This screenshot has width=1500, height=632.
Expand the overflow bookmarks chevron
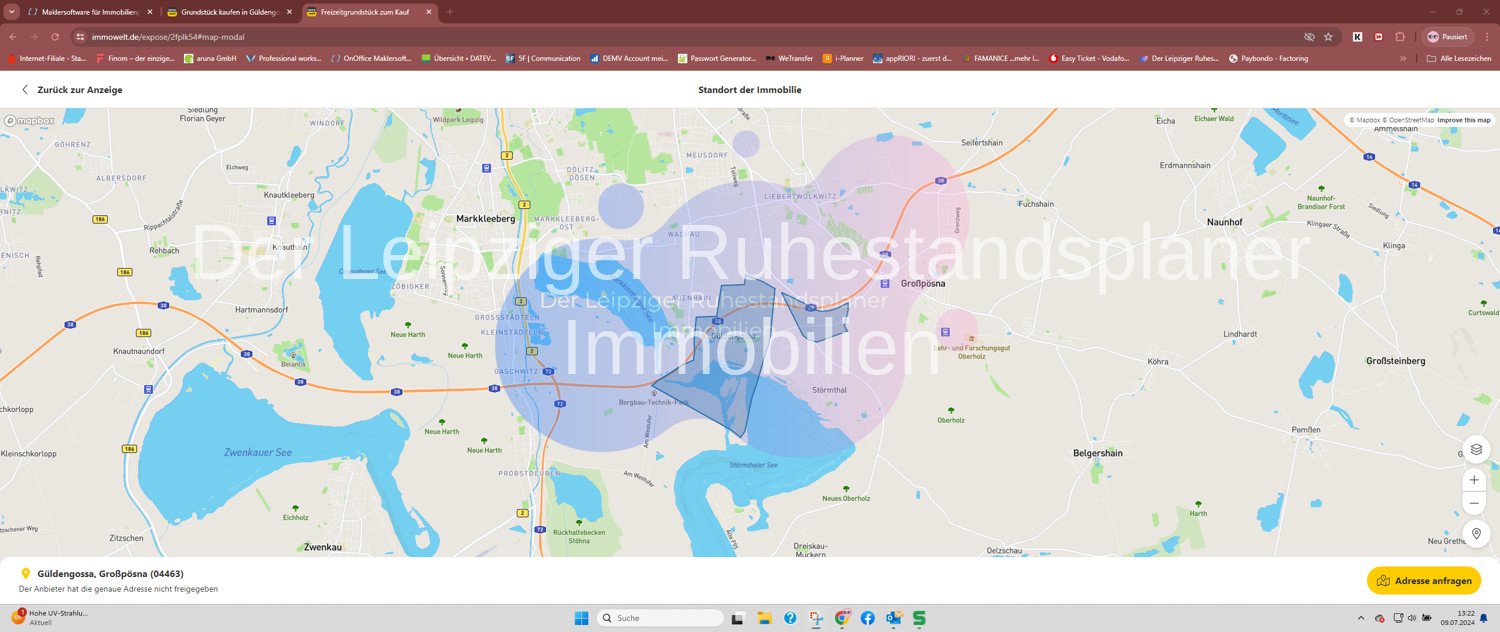1403,58
